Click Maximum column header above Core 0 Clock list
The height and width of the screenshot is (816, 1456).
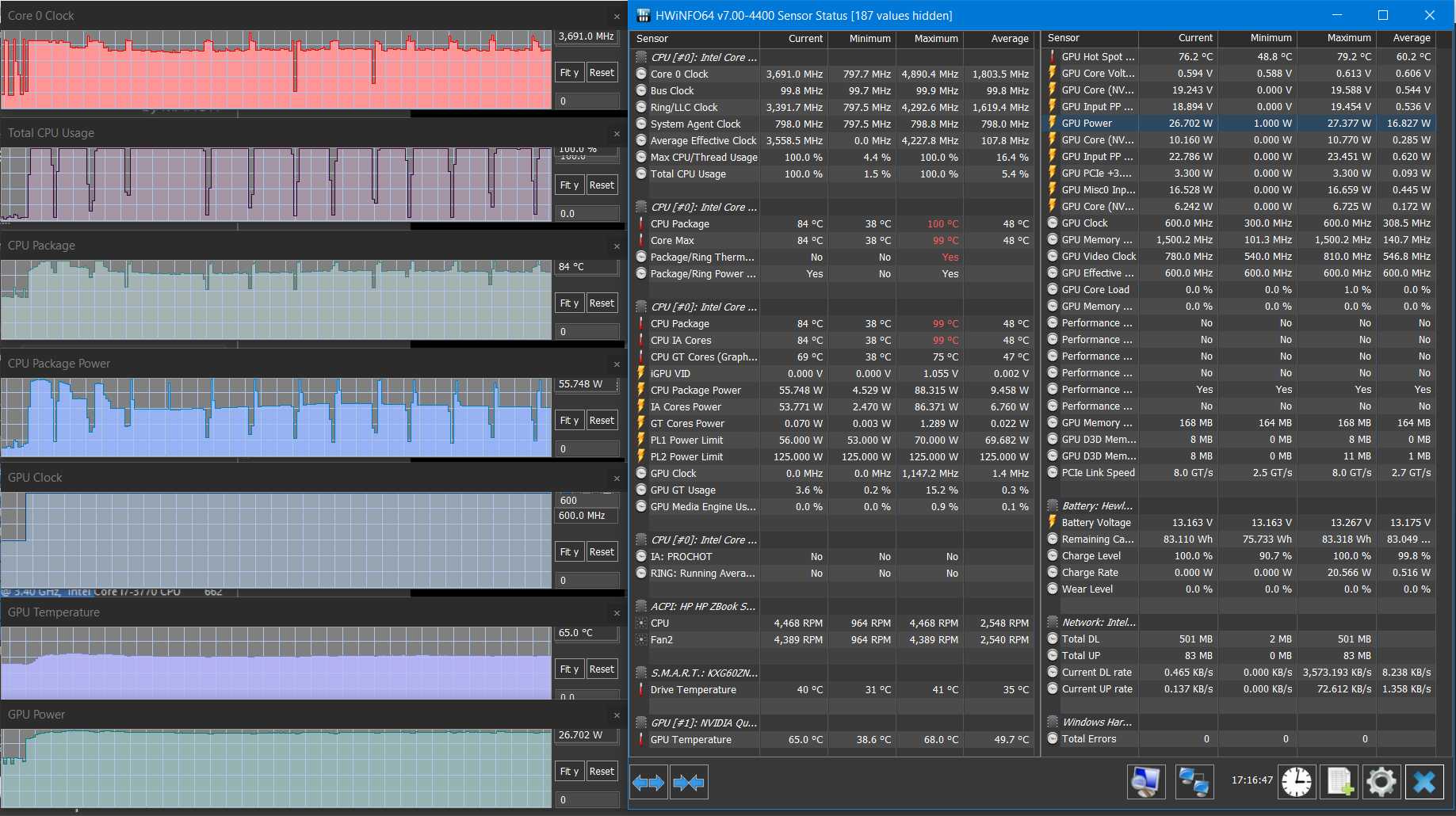click(x=929, y=38)
